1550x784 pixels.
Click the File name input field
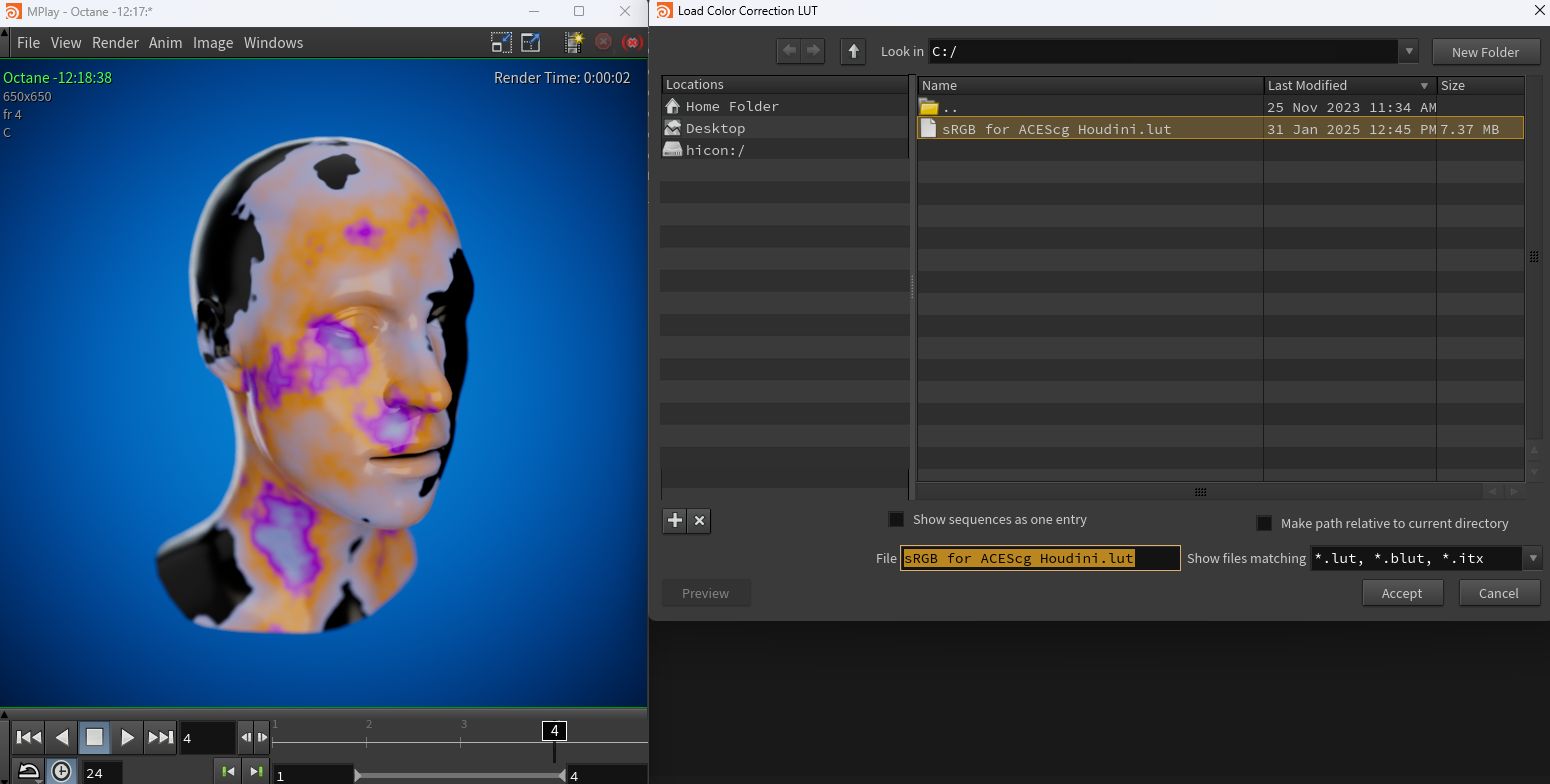(x=1040, y=558)
